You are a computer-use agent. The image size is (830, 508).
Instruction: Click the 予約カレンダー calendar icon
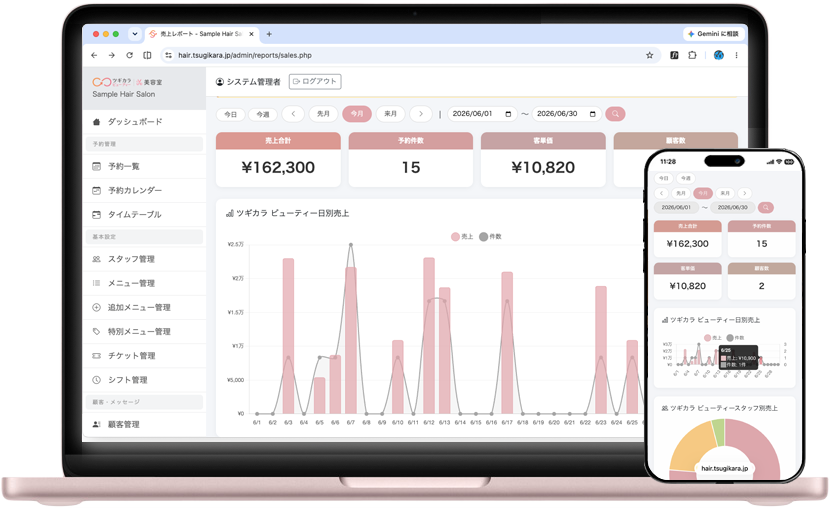96,190
